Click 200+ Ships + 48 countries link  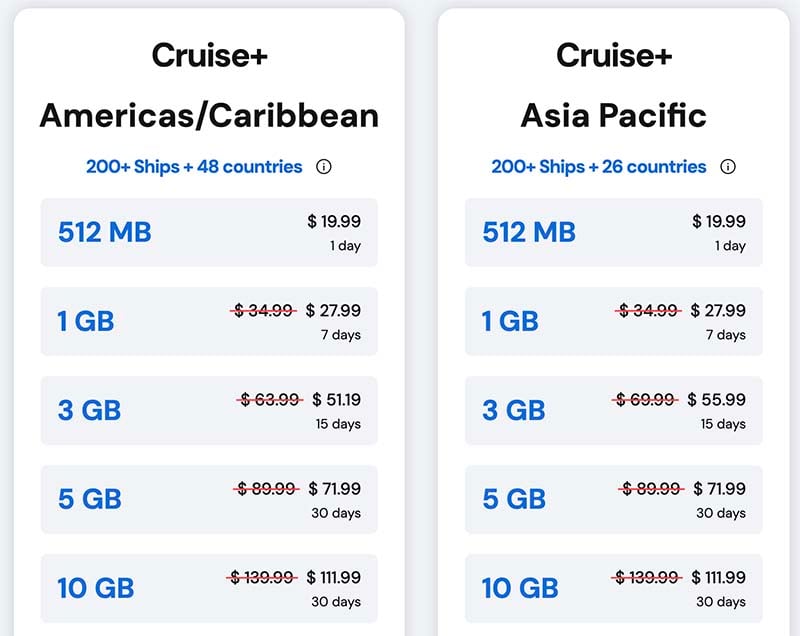tap(194, 167)
